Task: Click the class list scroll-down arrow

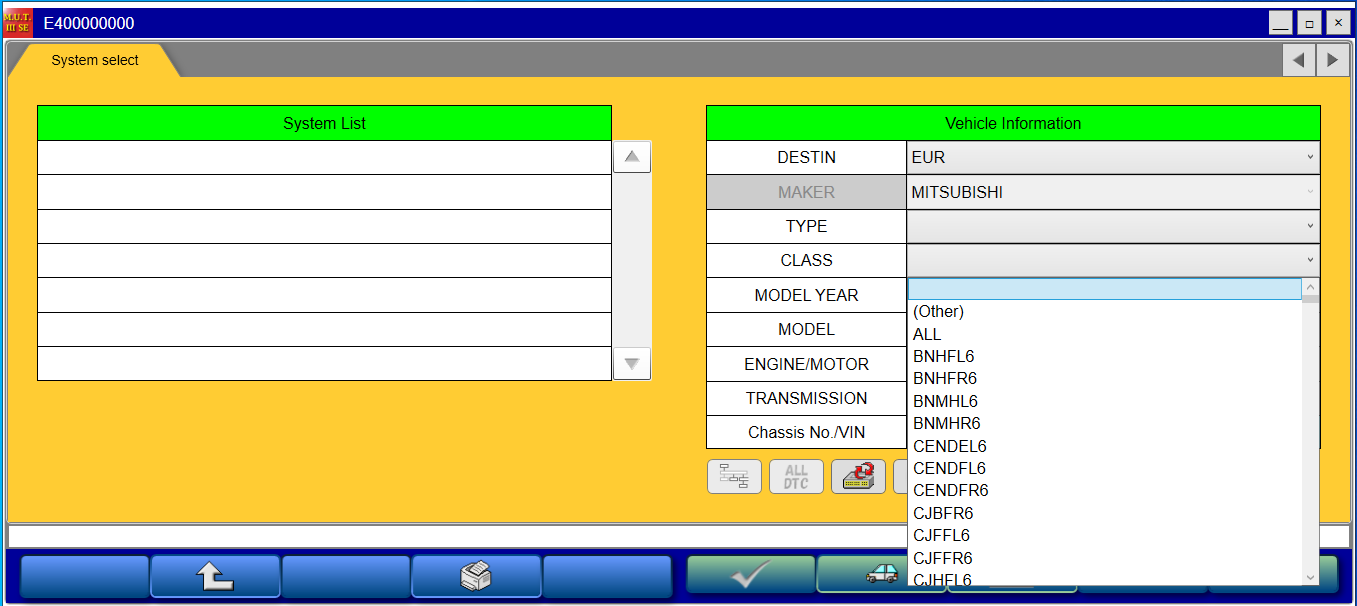Action: tap(1310, 577)
